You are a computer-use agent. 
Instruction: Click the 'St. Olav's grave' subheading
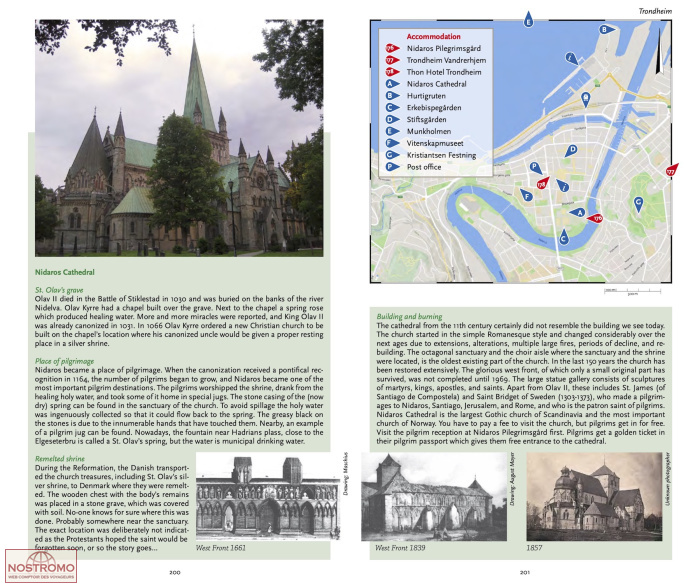[59, 290]
